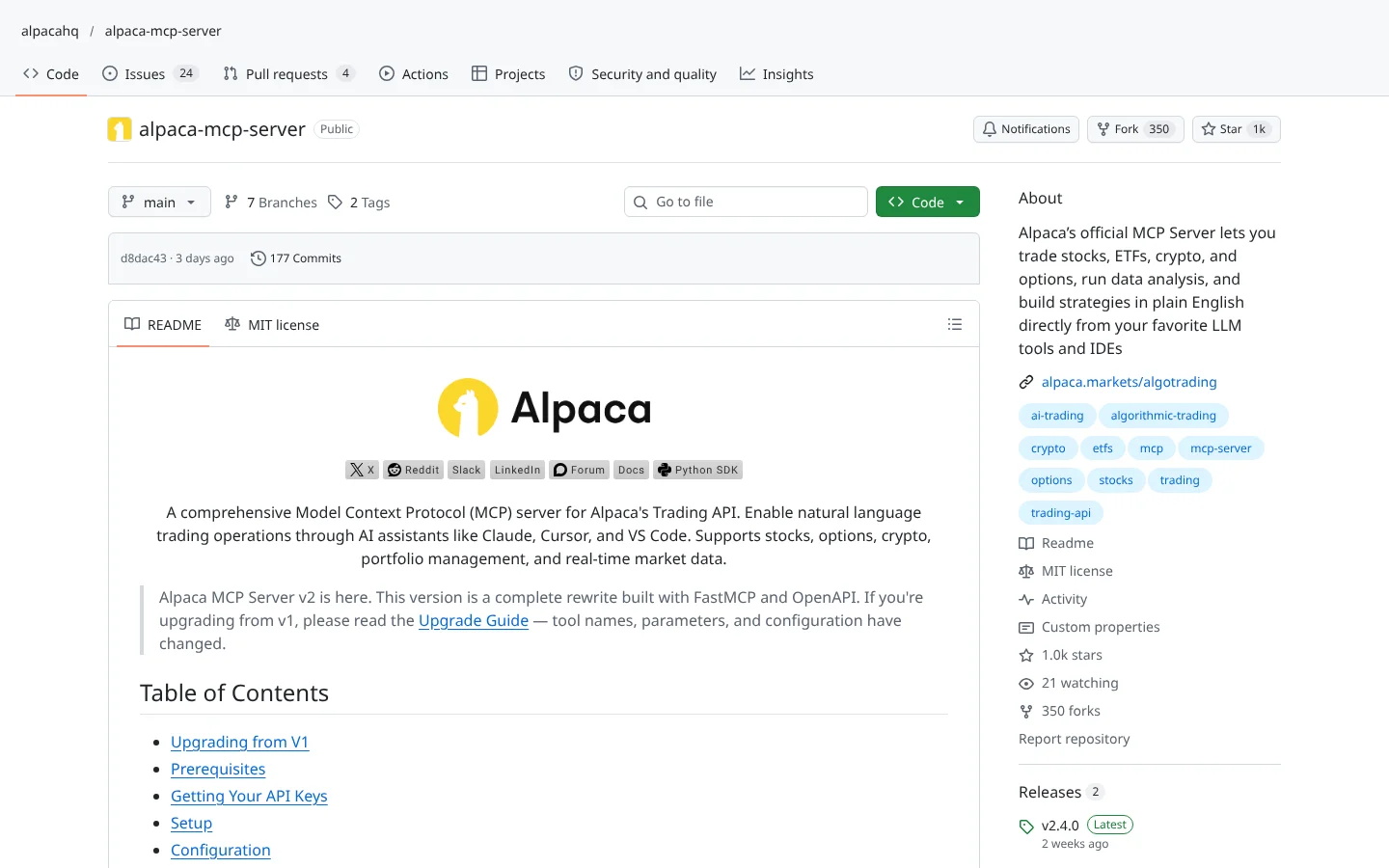Image resolution: width=1389 pixels, height=868 pixels.
Task: Click the Go to file search field
Action: click(746, 202)
